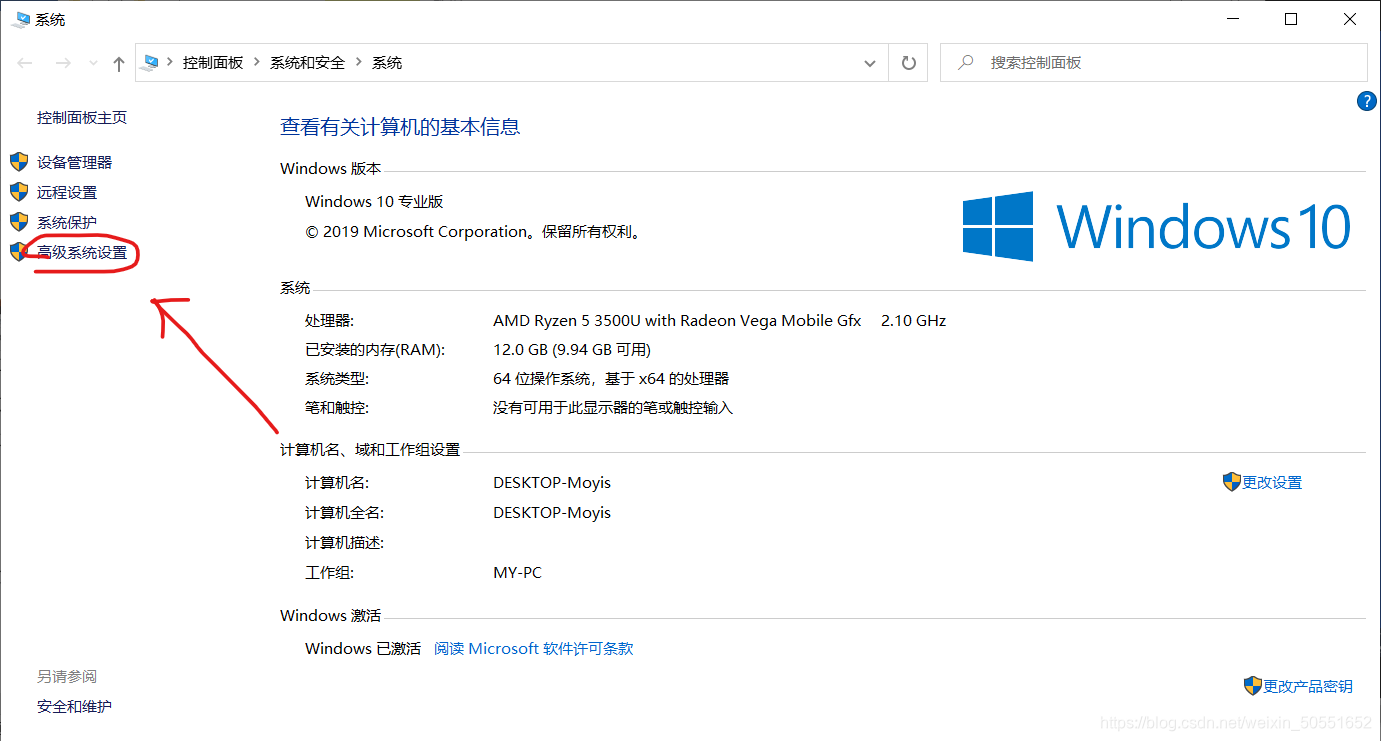The height and width of the screenshot is (741, 1381).
Task: Go back with the left arrow button
Action: click(26, 63)
